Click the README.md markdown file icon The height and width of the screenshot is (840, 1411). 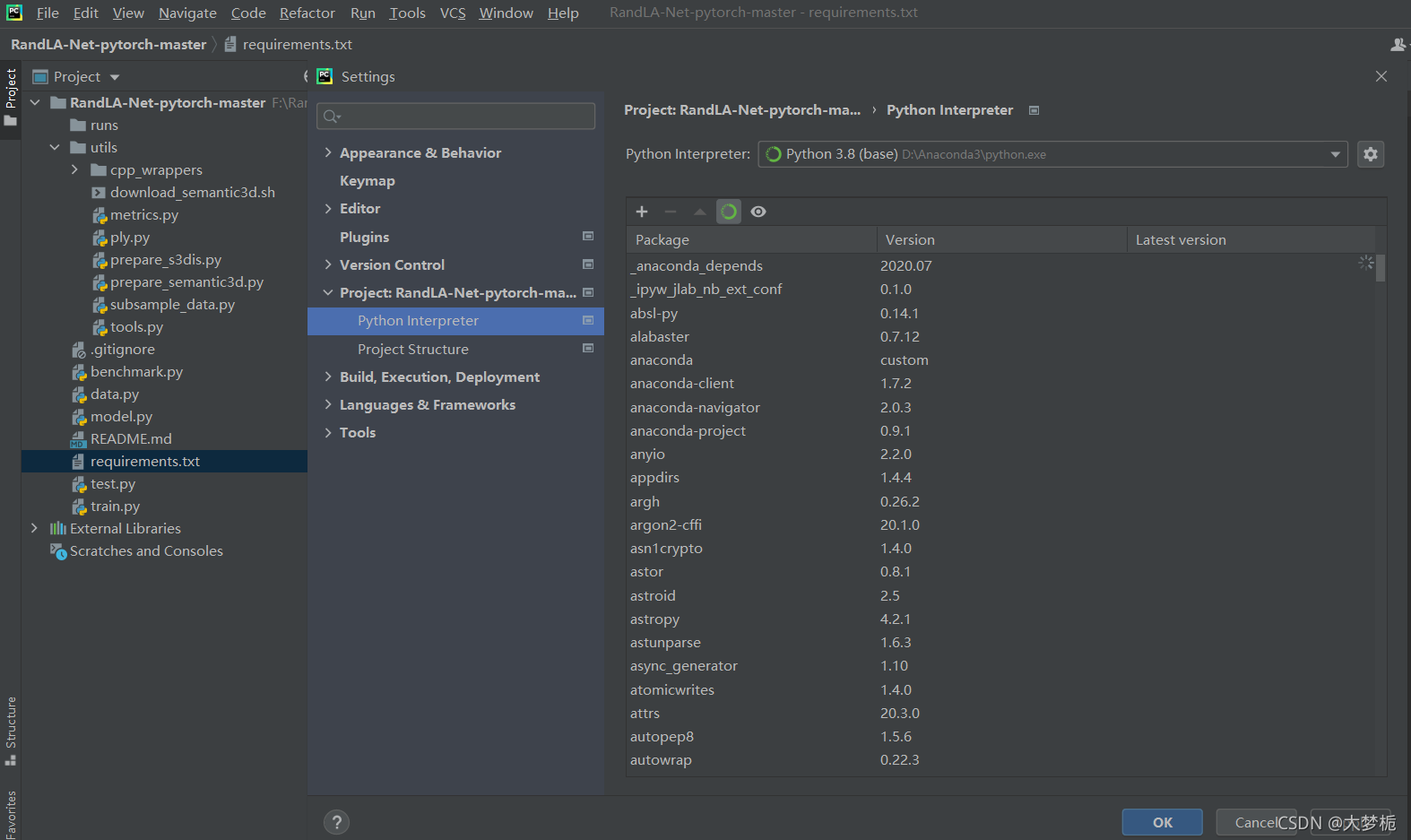tap(78, 439)
